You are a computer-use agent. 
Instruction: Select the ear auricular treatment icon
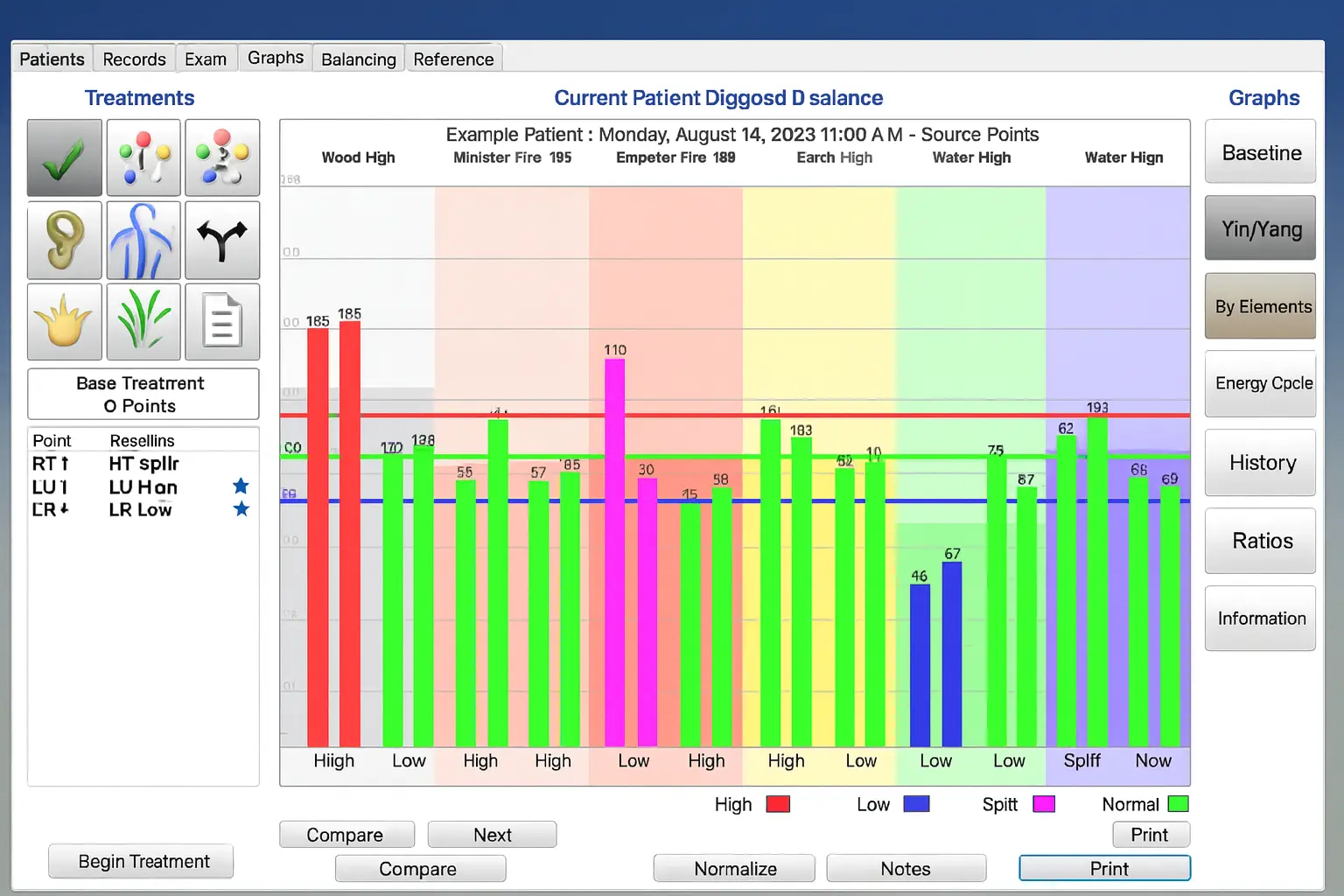64,240
